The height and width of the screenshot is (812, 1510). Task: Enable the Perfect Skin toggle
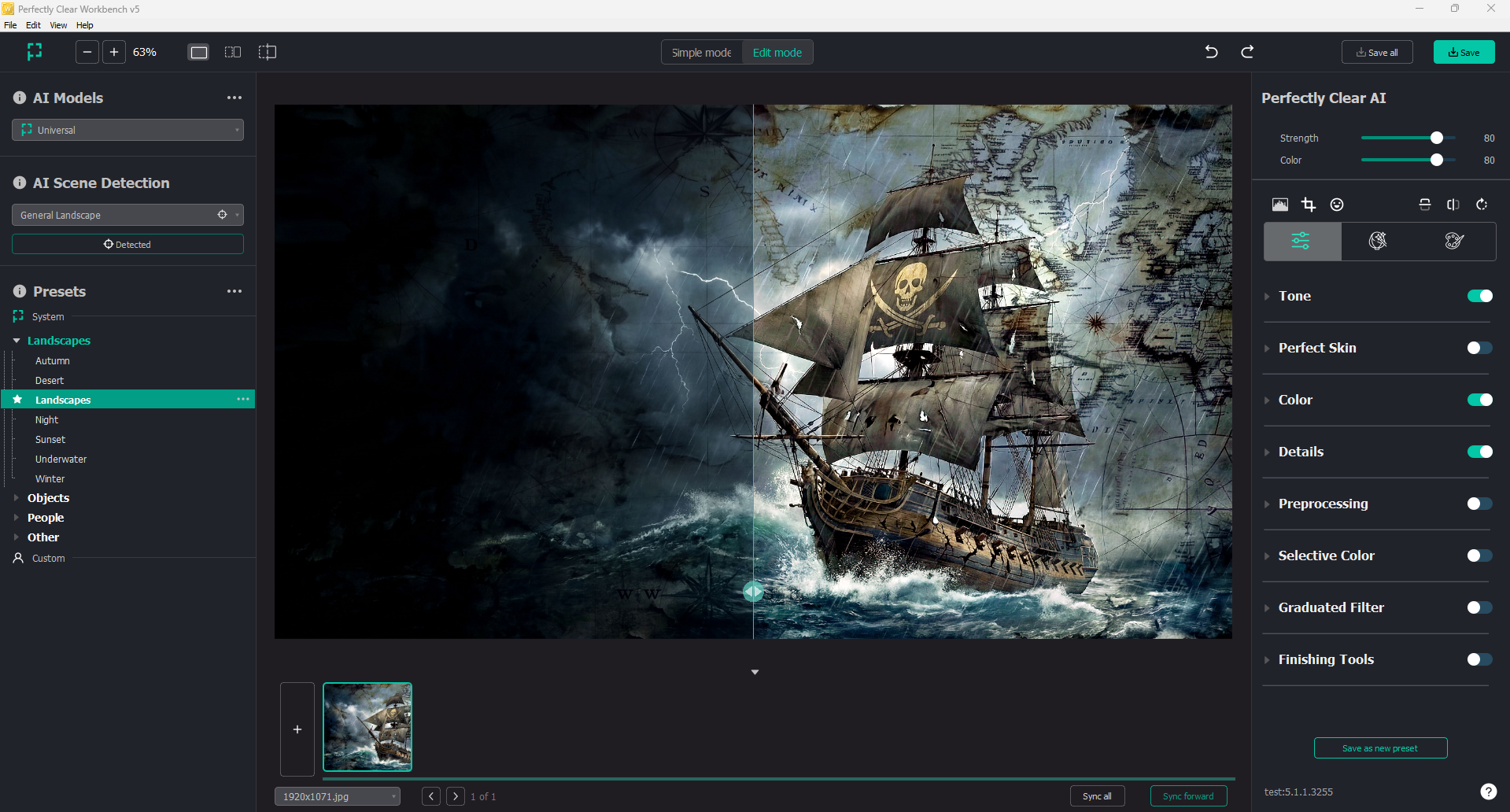[1479, 348]
